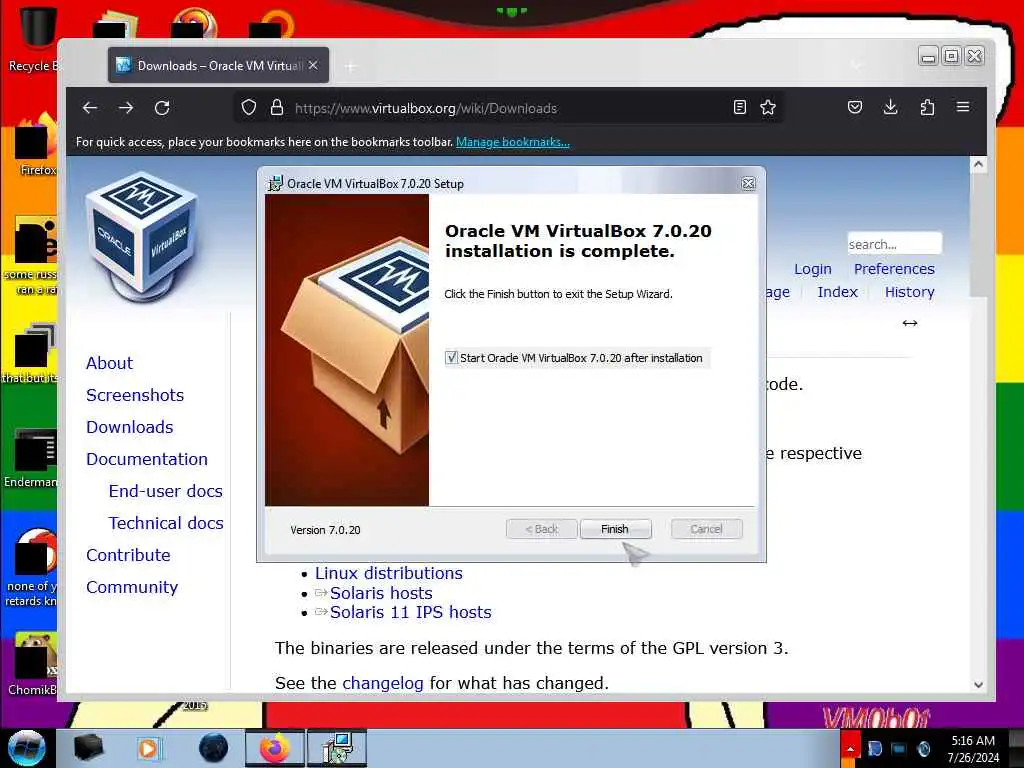1024x768 pixels.
Task: Click the History link
Action: coord(910,292)
